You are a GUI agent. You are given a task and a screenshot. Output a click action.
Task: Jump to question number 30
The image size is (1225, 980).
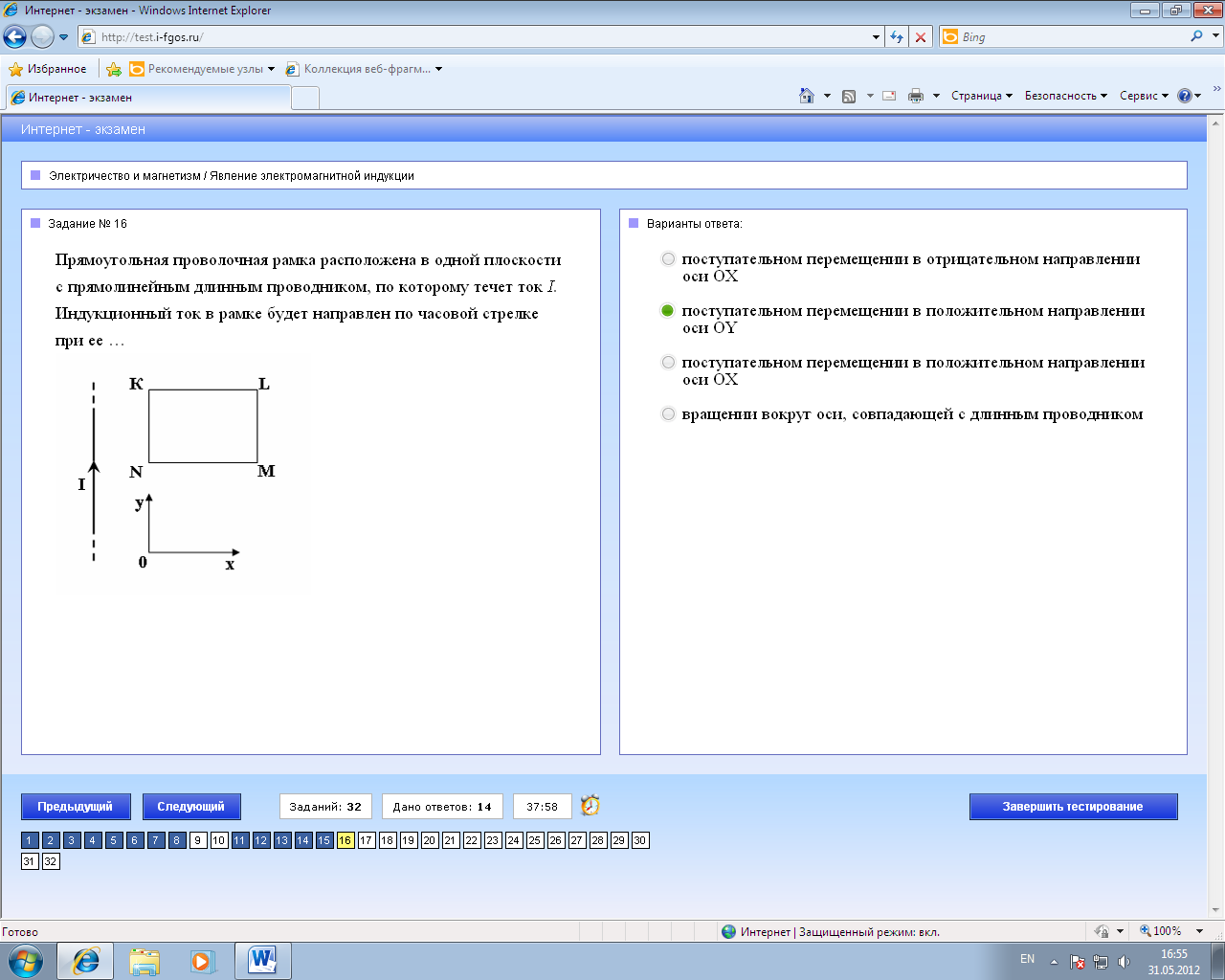(640, 840)
